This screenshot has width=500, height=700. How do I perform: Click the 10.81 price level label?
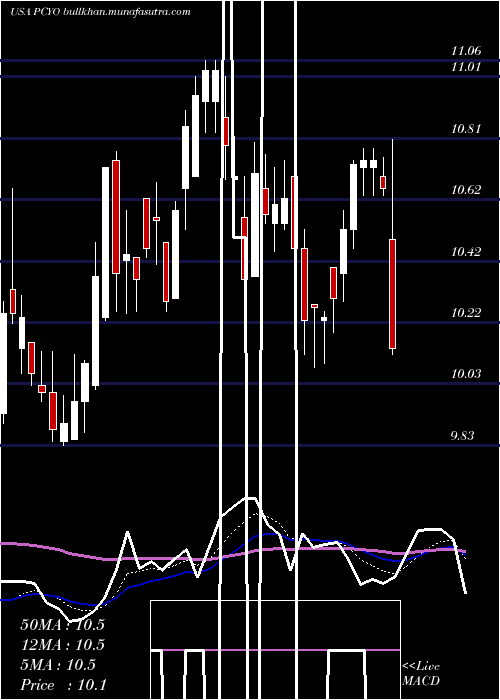coord(467,129)
